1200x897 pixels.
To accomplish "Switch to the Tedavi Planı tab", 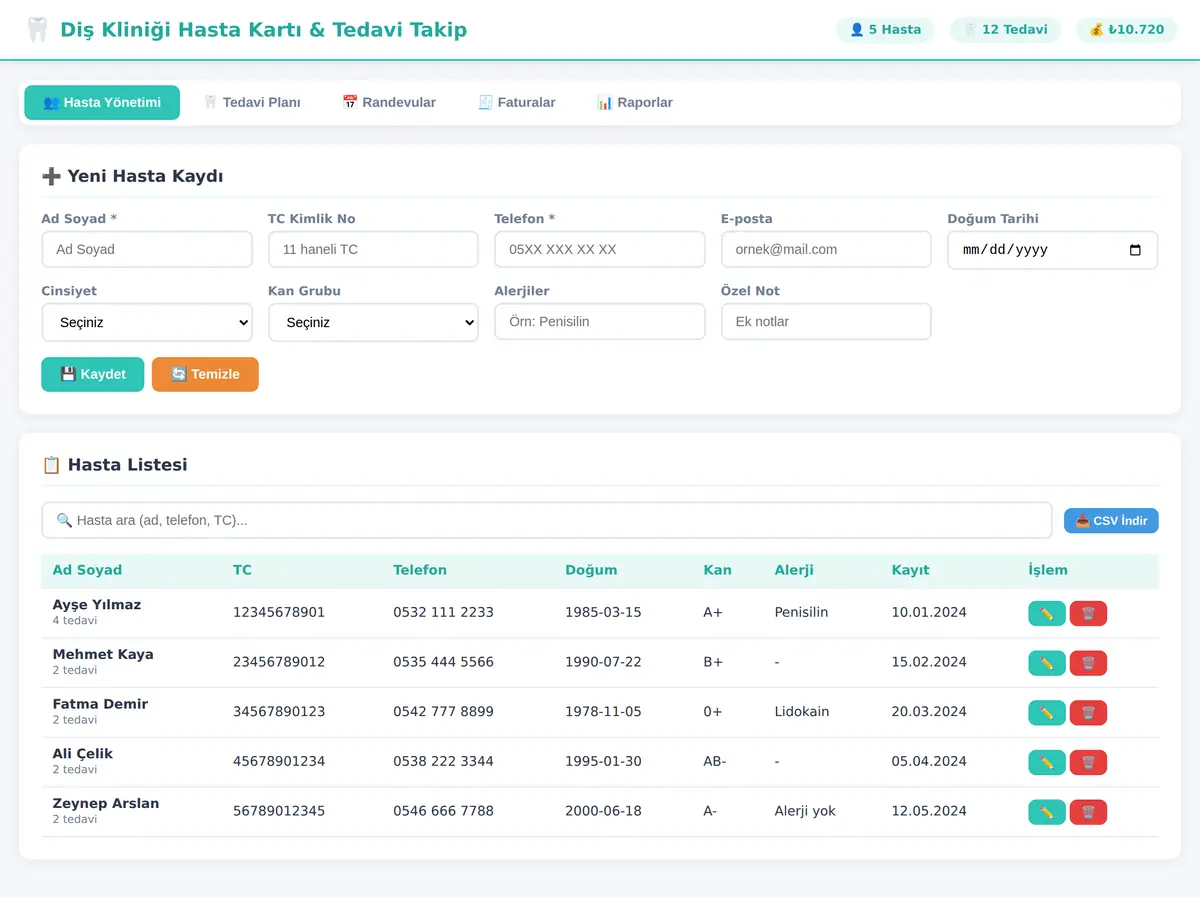I will coord(252,102).
